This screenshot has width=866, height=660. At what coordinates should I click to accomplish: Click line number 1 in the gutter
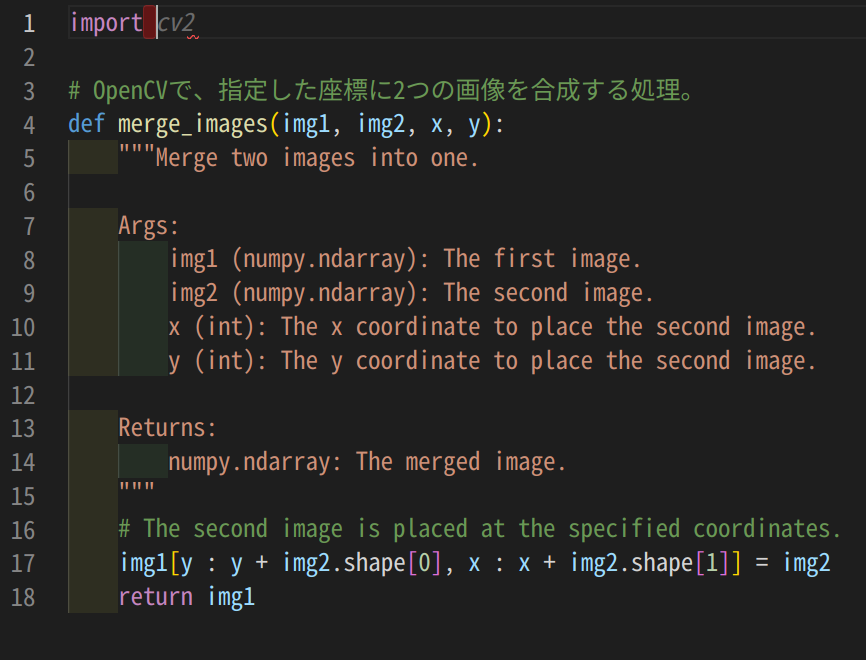(27, 22)
